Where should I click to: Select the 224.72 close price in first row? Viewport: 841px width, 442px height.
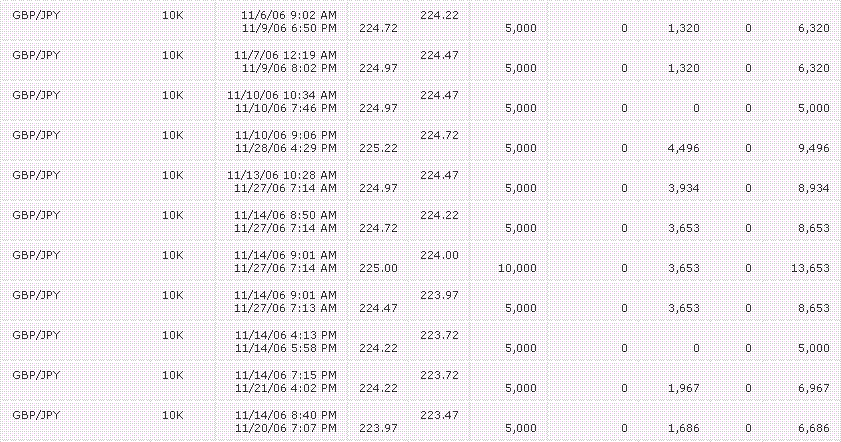pos(378,28)
